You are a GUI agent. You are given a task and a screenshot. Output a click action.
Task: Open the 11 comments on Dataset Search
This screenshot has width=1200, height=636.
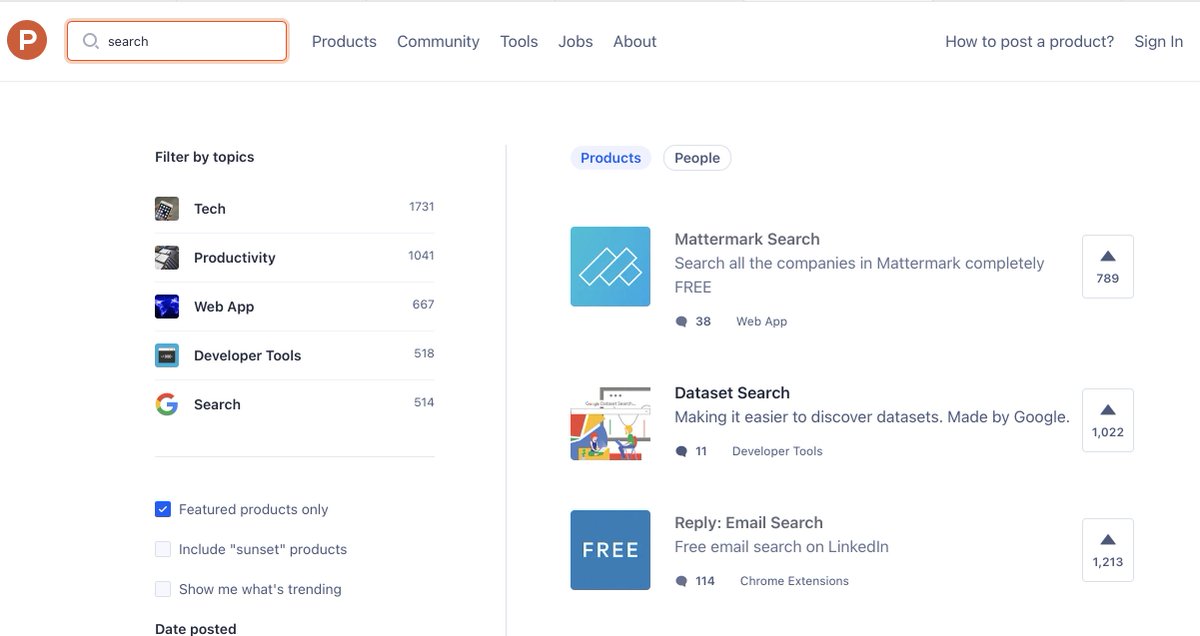tap(691, 451)
